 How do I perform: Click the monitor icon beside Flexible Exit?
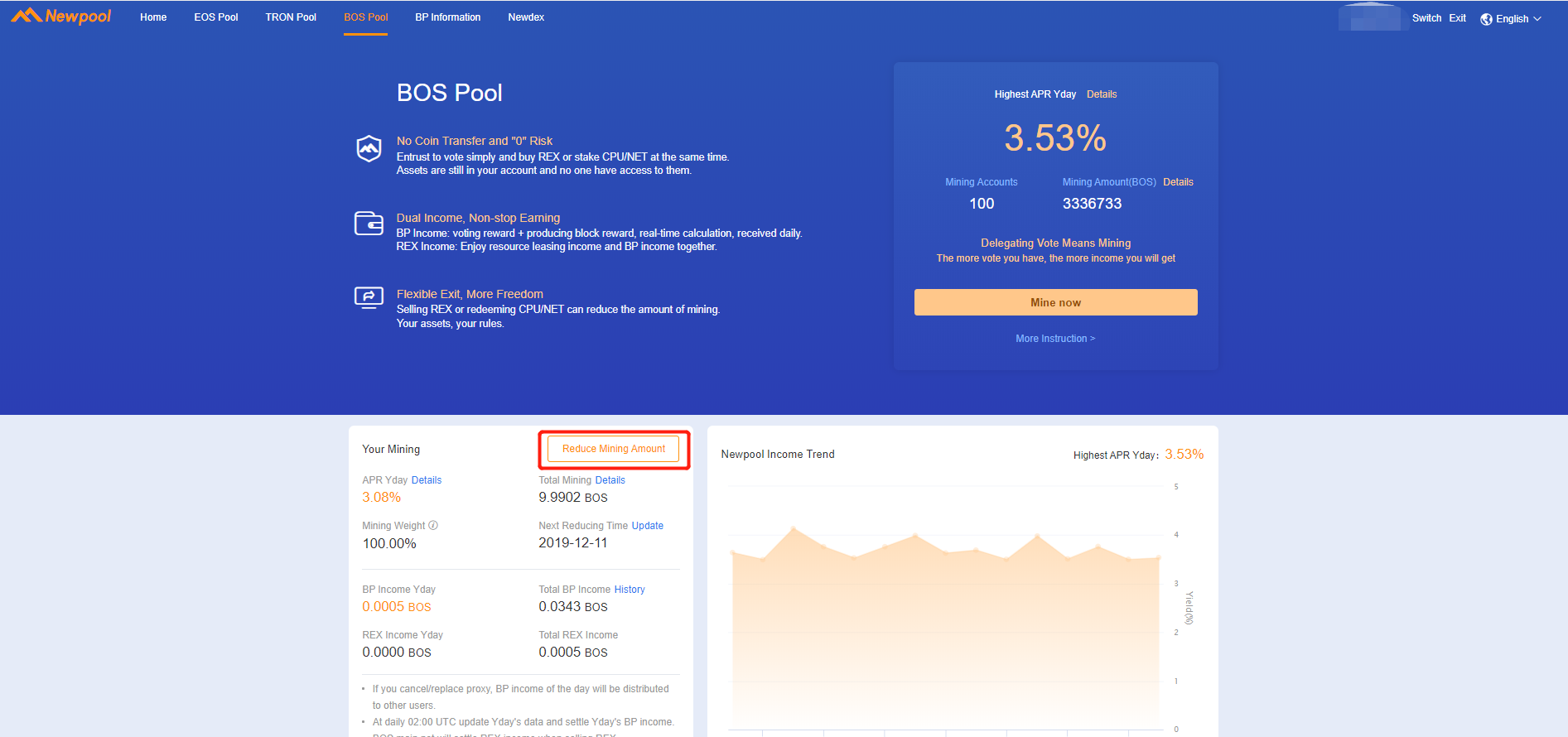pos(369,297)
